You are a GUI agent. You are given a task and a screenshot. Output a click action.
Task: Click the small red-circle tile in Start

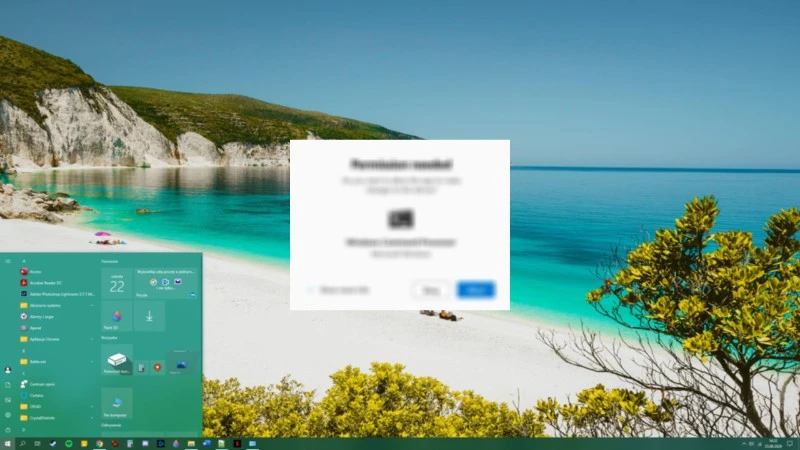[x=158, y=367]
